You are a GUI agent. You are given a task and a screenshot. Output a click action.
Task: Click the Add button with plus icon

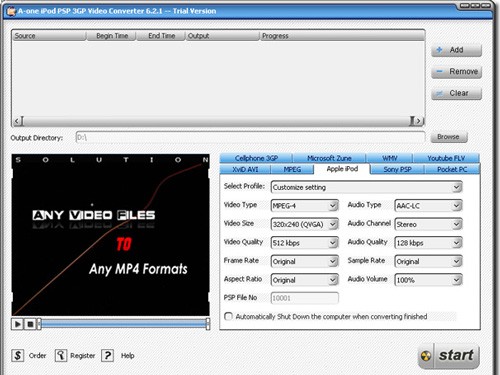(456, 50)
